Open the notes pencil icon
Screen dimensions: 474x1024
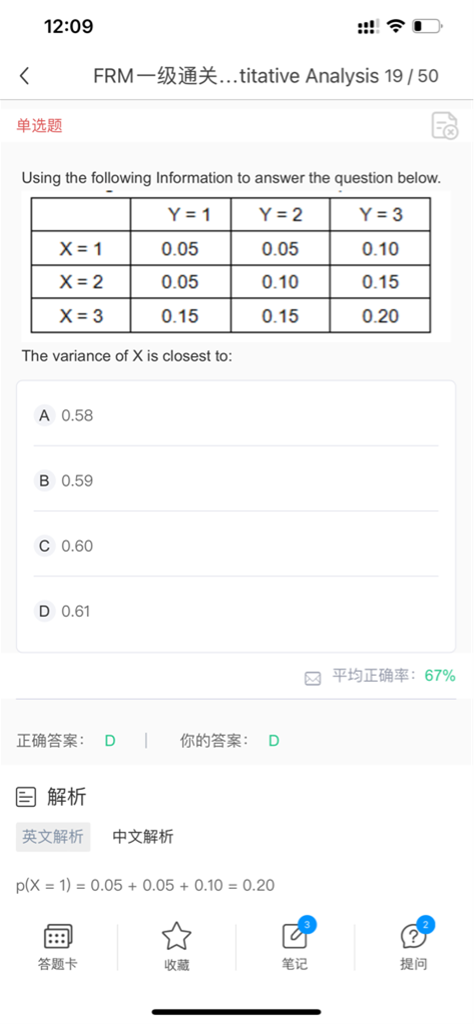coord(294,936)
